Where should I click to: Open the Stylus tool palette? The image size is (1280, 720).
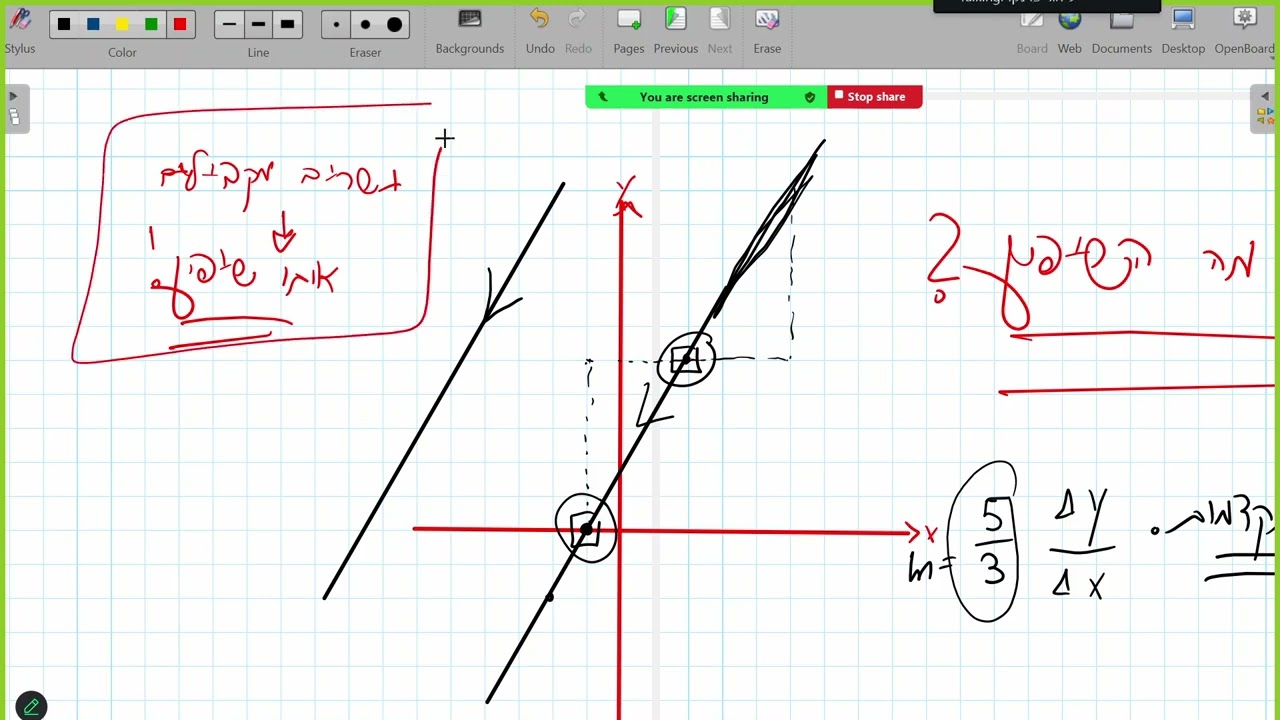[19, 30]
